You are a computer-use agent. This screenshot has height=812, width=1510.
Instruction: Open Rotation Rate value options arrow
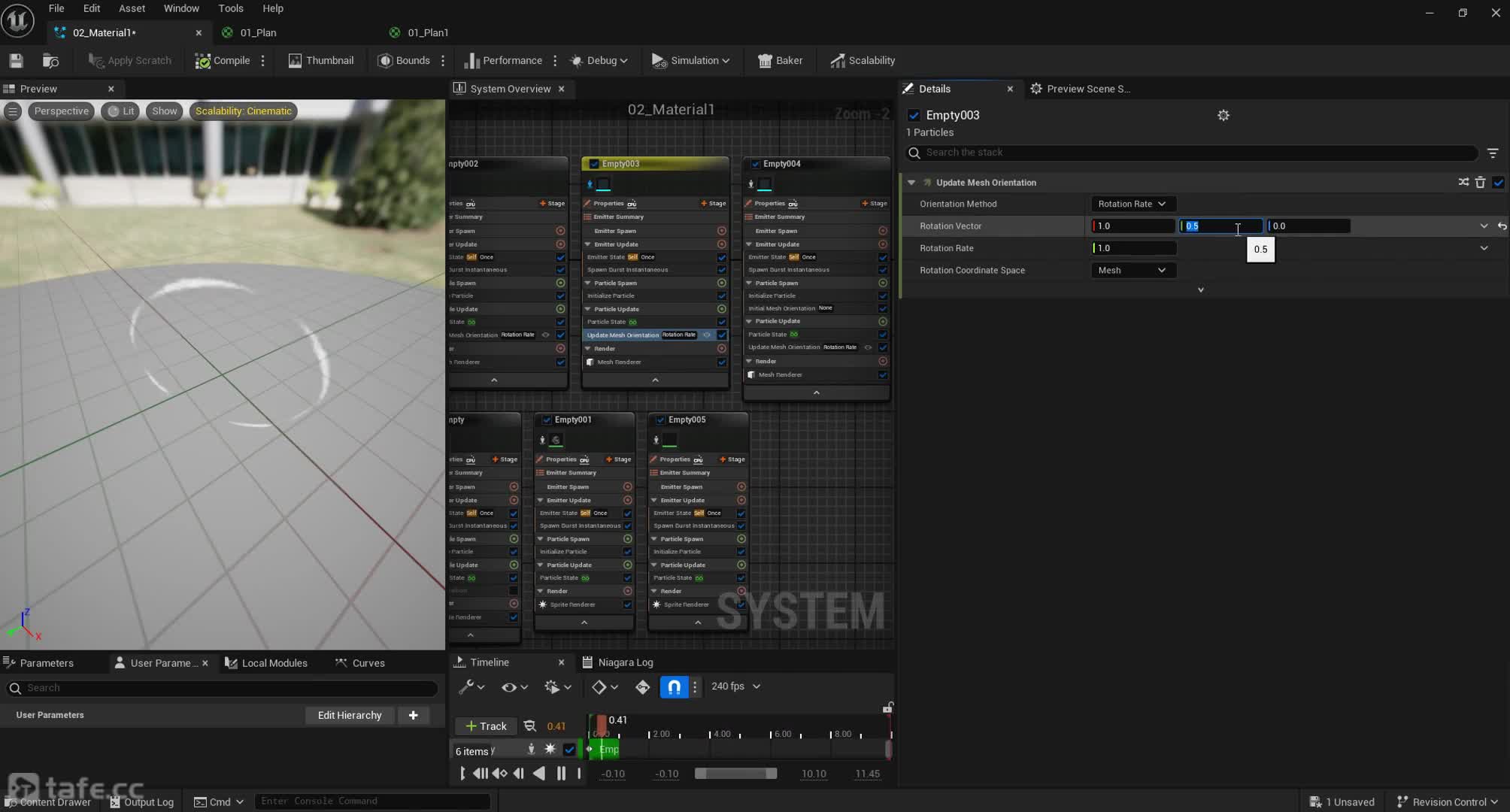(x=1484, y=248)
